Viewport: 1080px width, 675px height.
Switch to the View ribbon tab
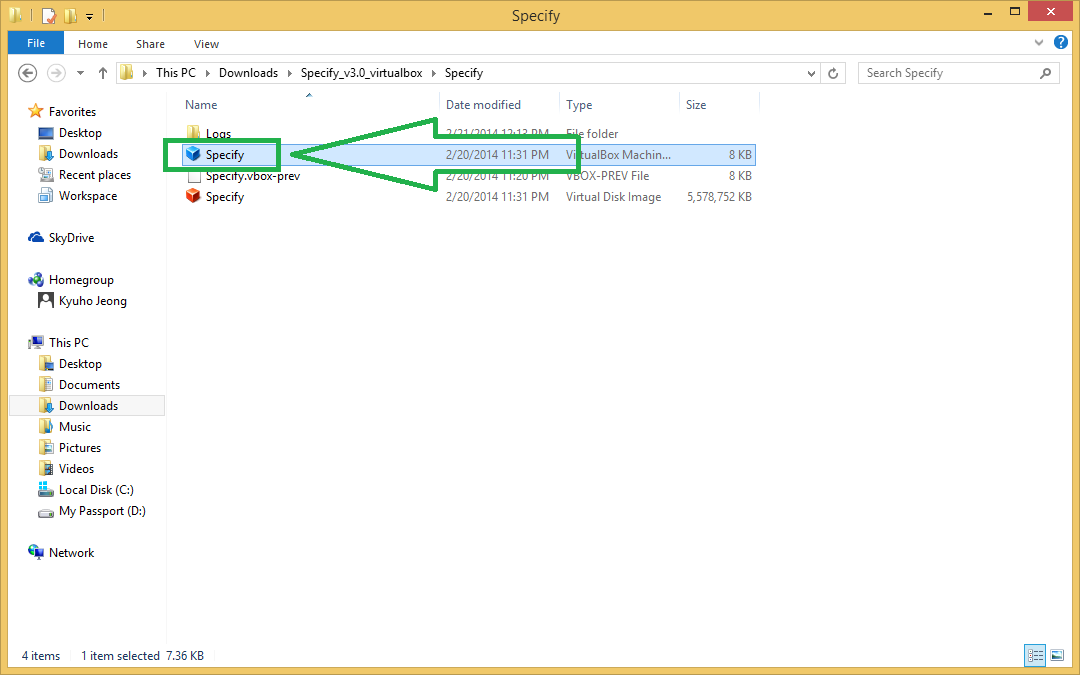pyautogui.click(x=206, y=43)
